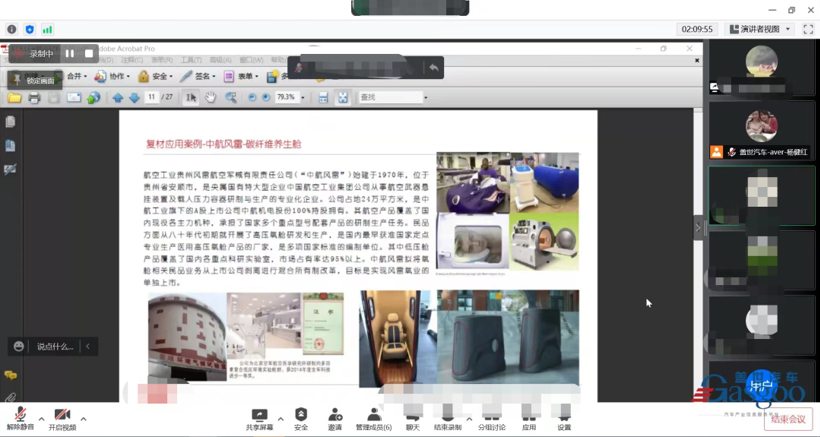
Task: Open the 高级(A) menu
Action: click(x=221, y=60)
